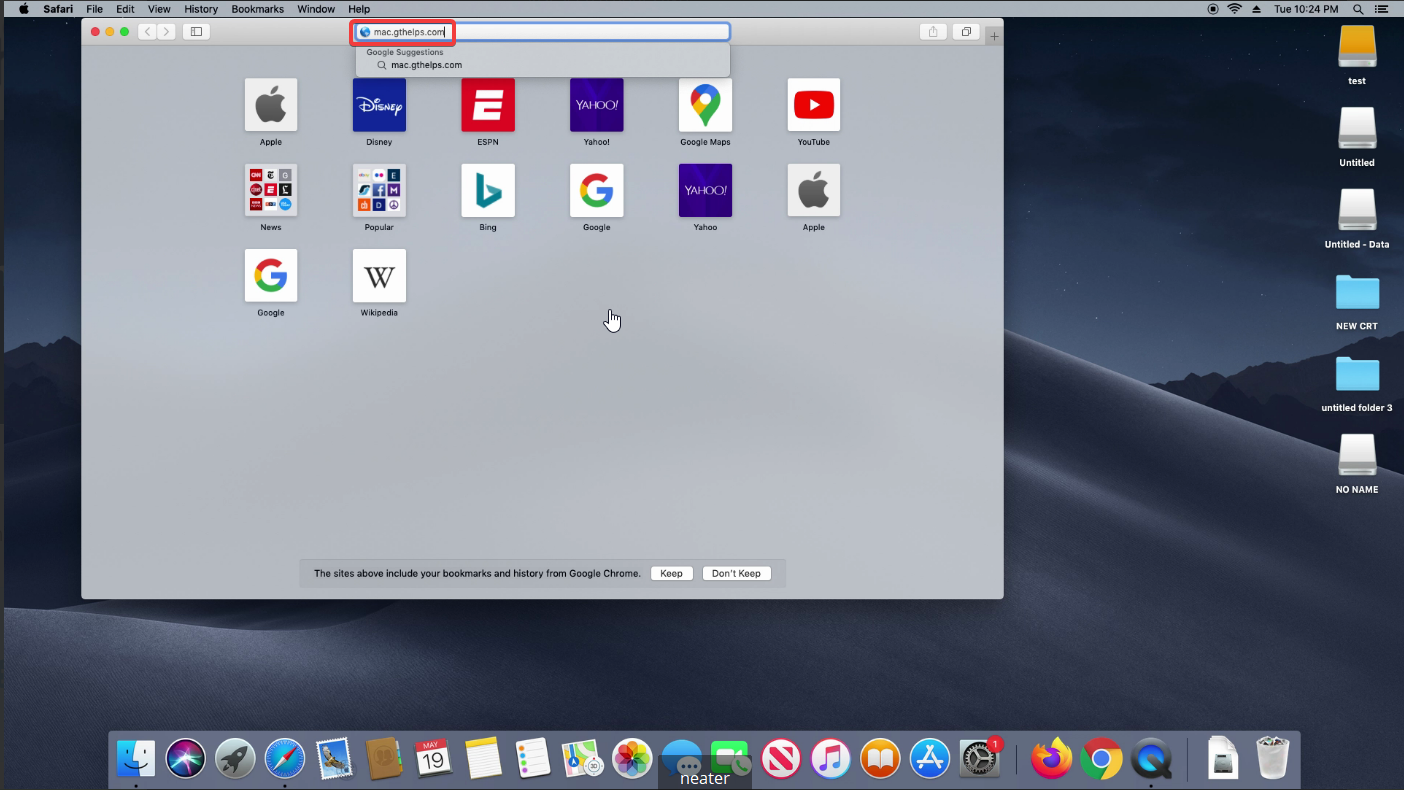1404x790 pixels.
Task: Select the NO NAME drive
Action: pyautogui.click(x=1357, y=456)
